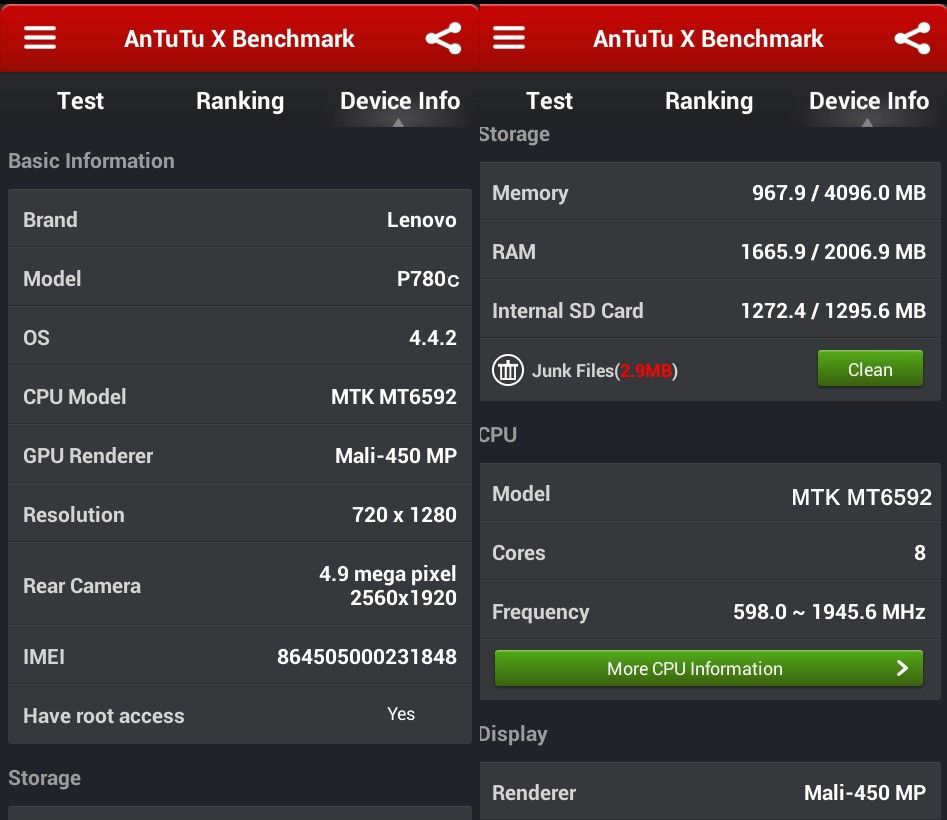Screen dimensions: 947x820
Task: Click the Renderer label in the Display section
Action: (534, 793)
